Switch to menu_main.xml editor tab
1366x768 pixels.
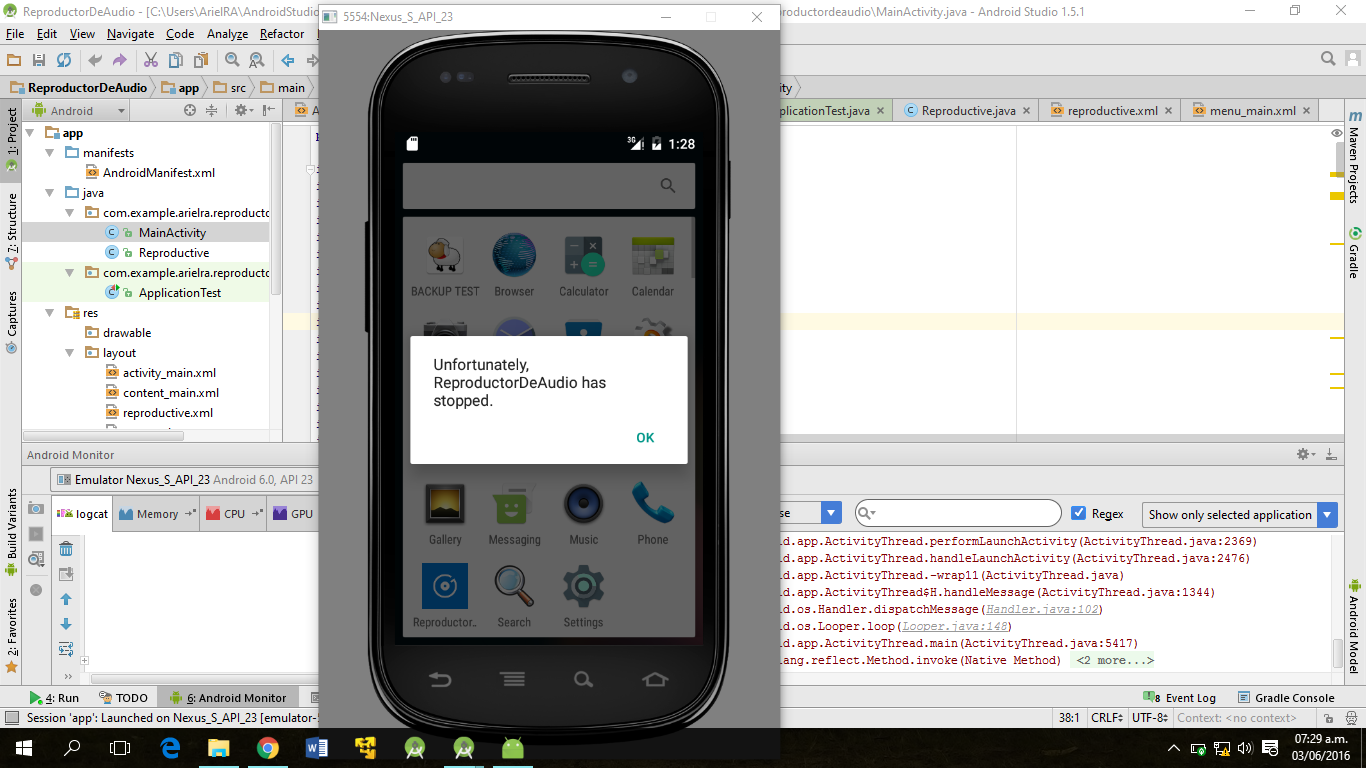pyautogui.click(x=1252, y=111)
